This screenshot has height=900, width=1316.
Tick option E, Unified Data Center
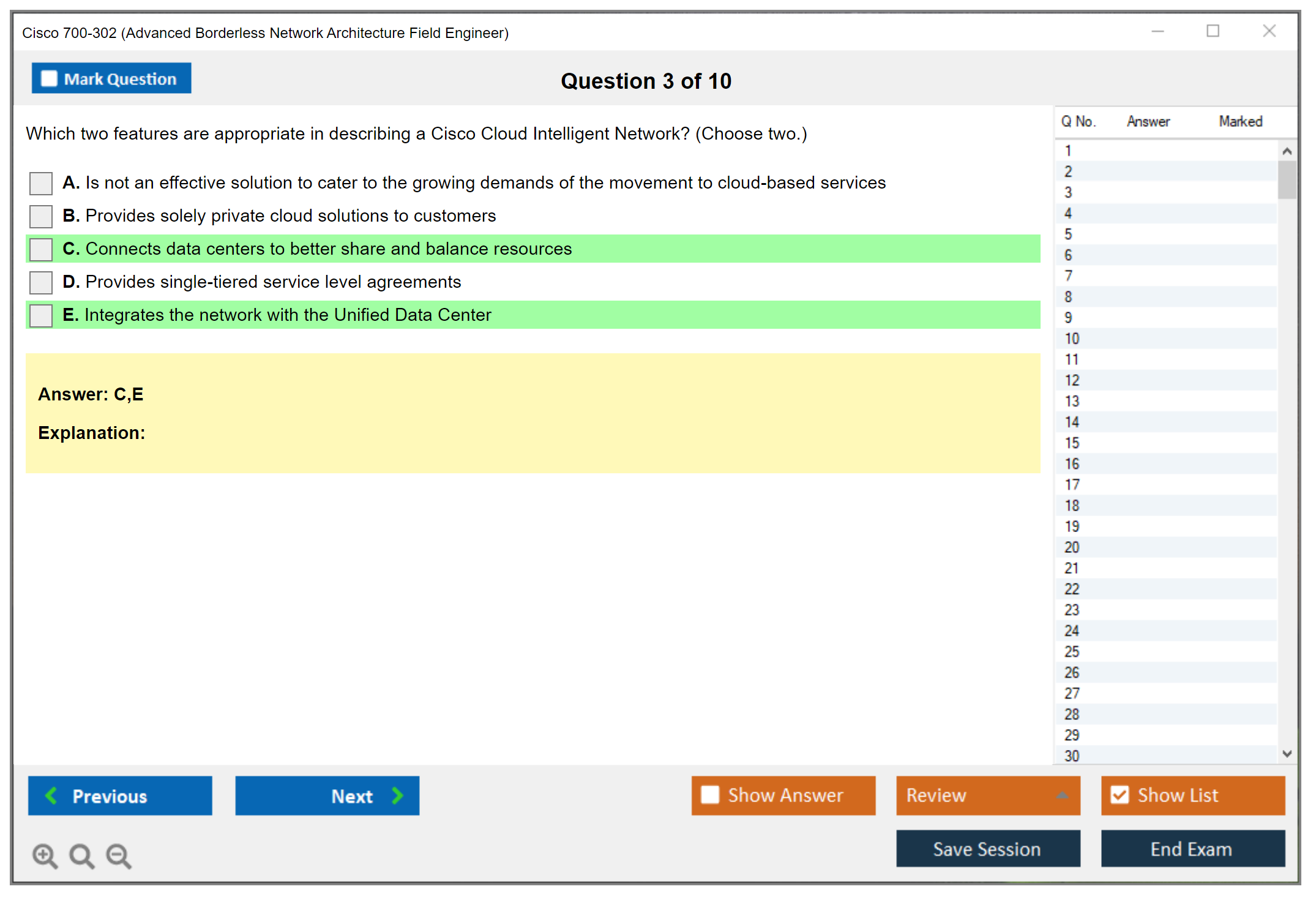tap(41, 315)
